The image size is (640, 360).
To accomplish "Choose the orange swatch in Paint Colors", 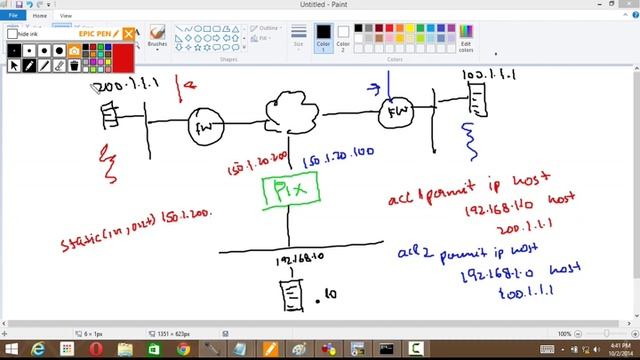I will click(400, 28).
